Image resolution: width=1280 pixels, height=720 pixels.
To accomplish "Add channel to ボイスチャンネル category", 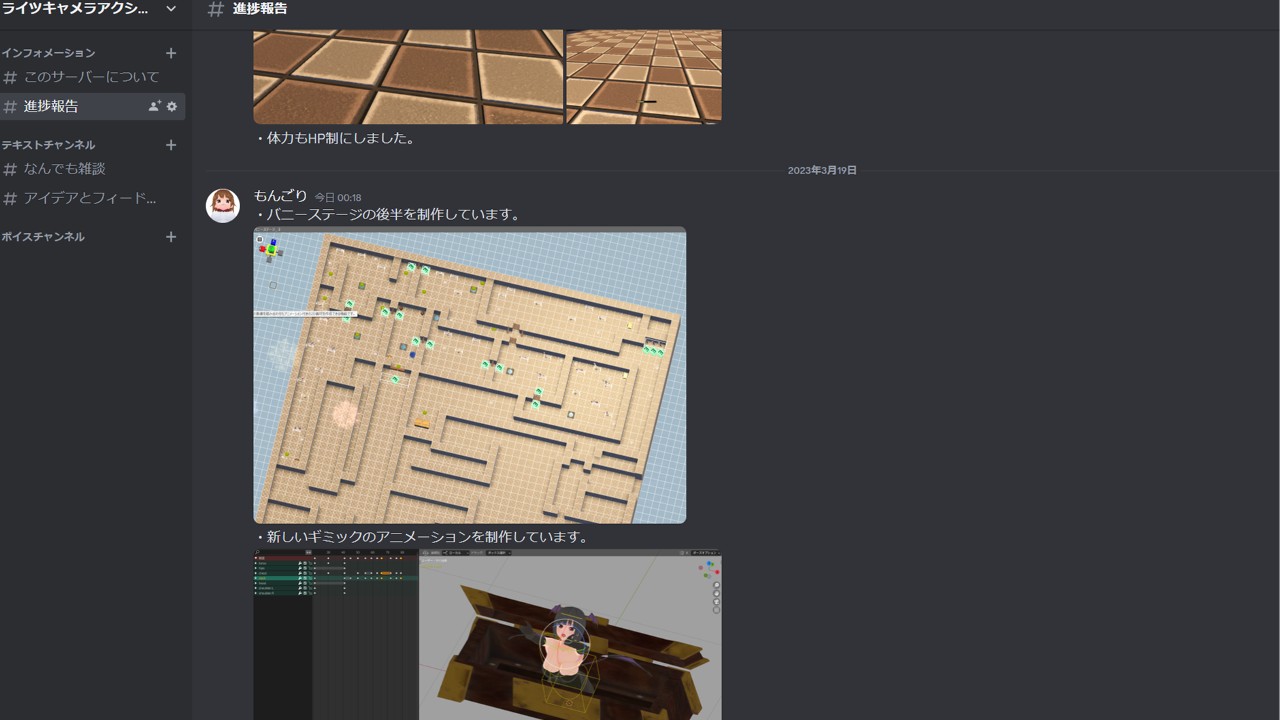I will pos(171,237).
